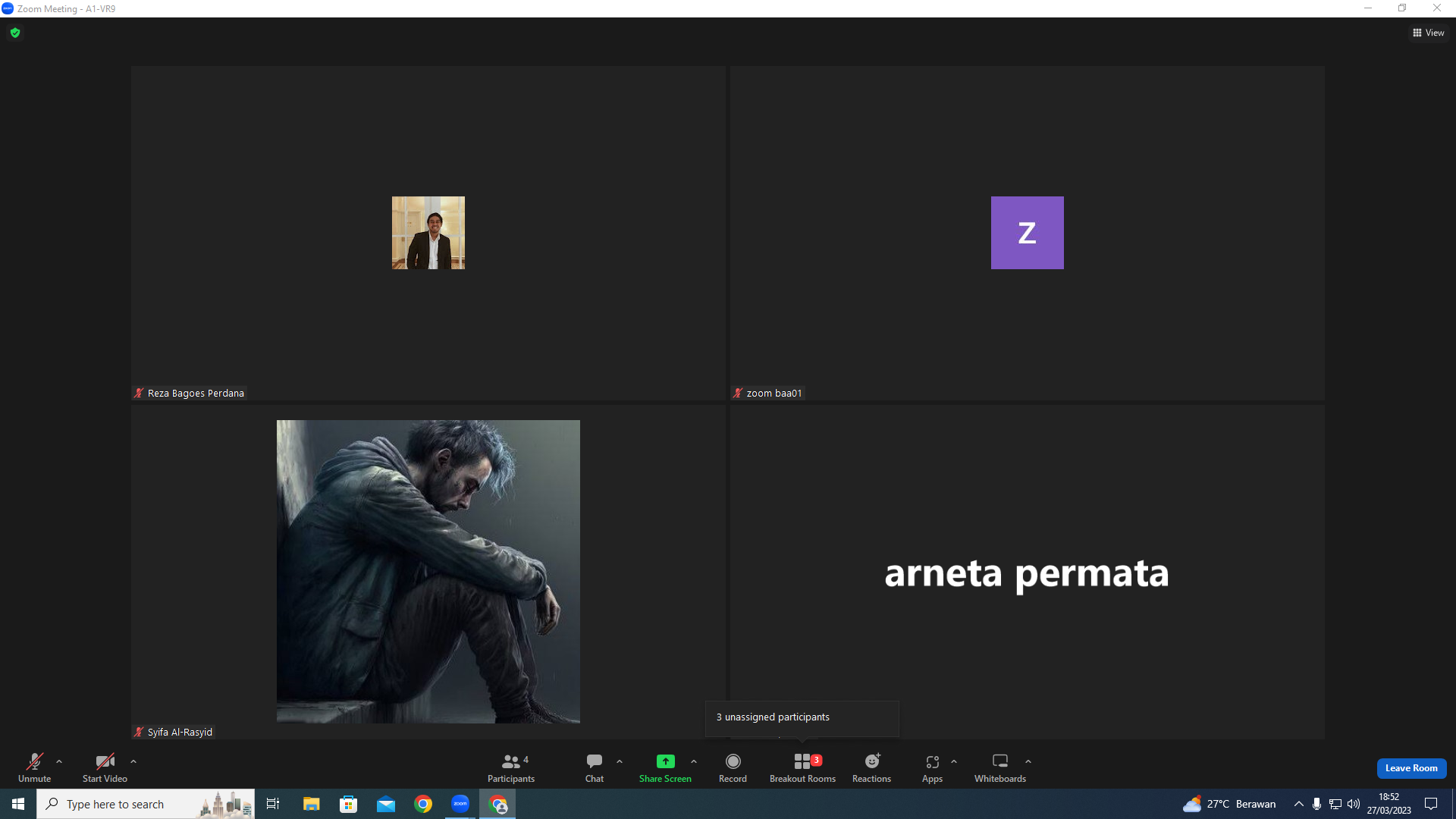
Task: Open Microsoft Store from the taskbar
Action: [x=348, y=804]
